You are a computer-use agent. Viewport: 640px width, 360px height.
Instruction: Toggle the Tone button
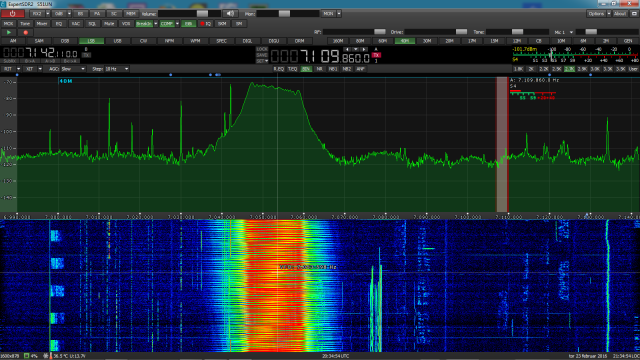(x=25, y=24)
